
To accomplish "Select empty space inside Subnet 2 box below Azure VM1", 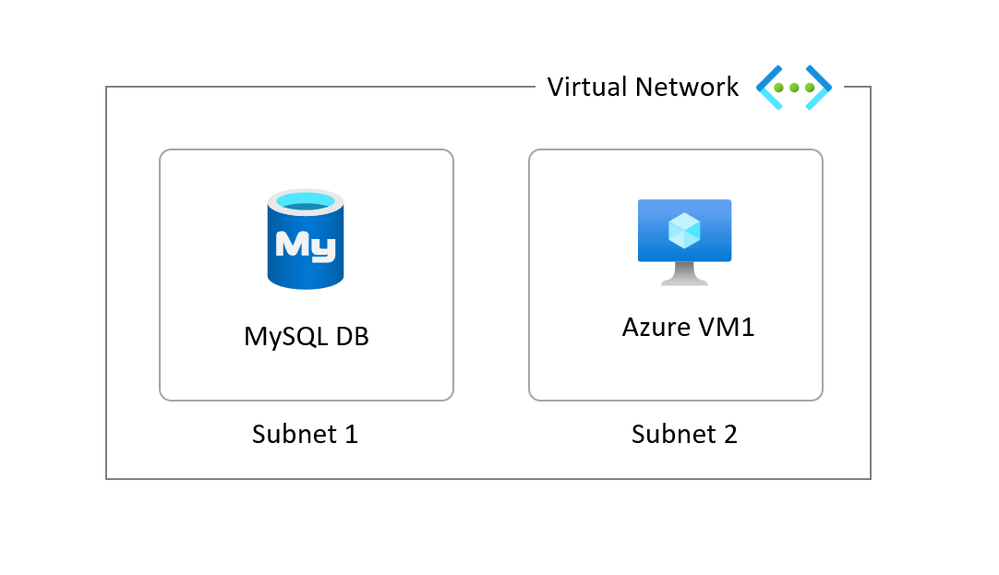I will 675,371.
